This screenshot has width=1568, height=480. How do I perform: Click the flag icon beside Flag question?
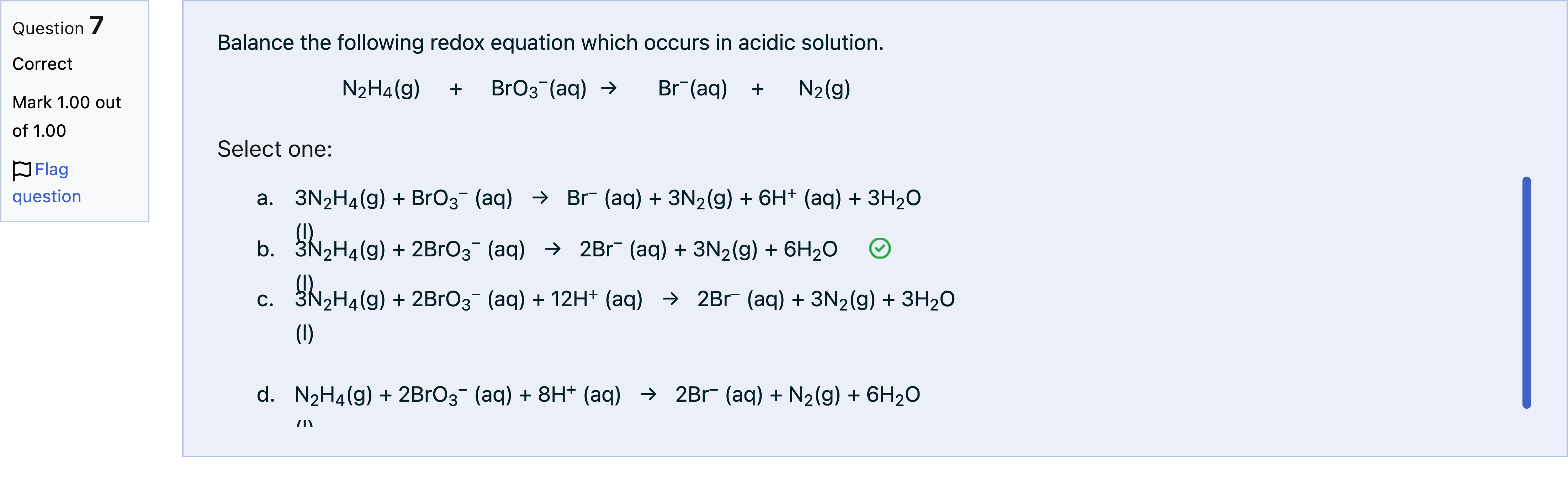coord(22,170)
